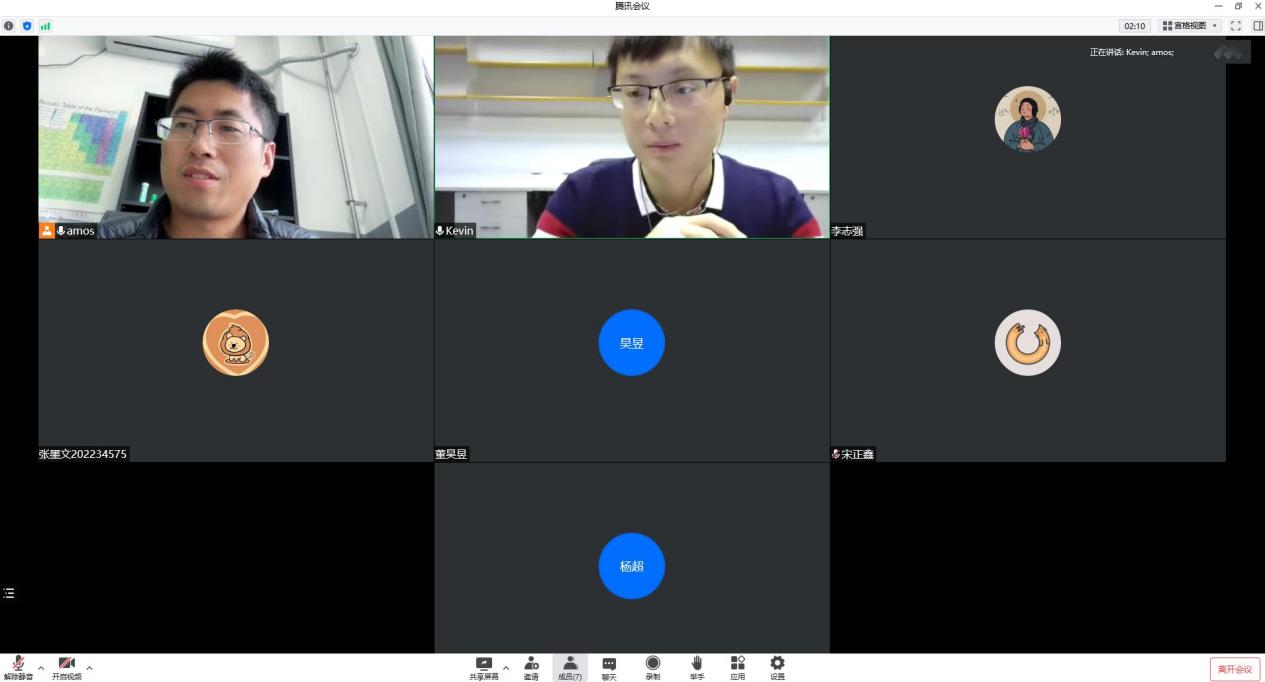
Task: Enter fullscreen mode icon
Action: (1236, 26)
